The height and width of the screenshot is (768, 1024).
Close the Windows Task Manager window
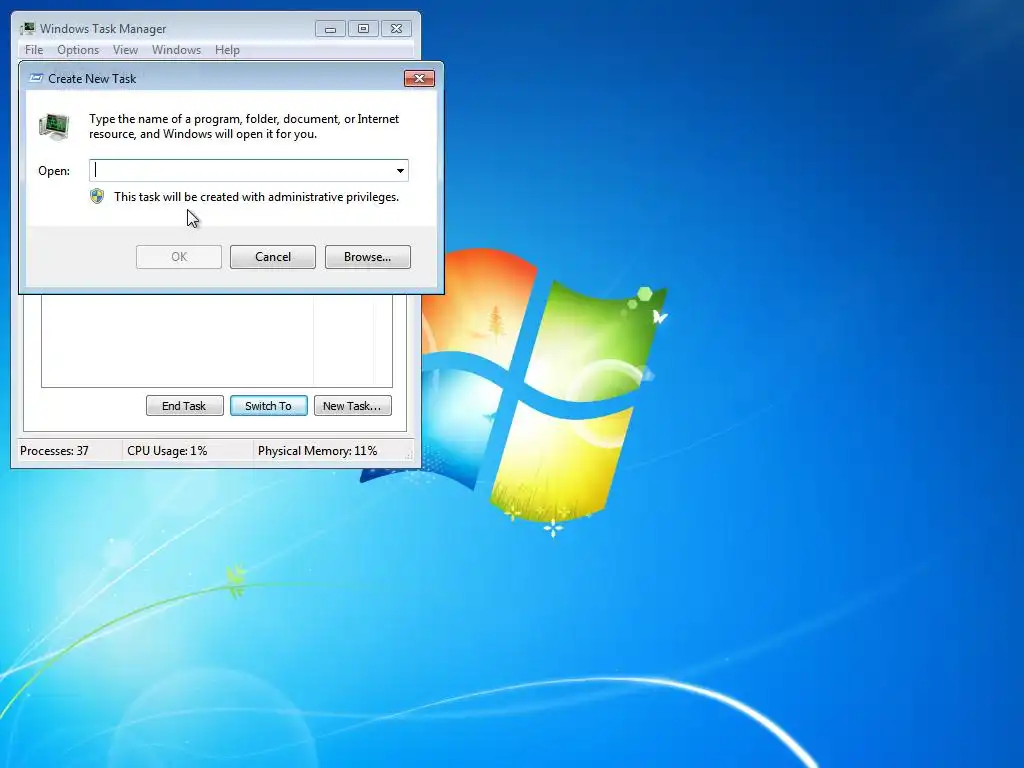pyautogui.click(x=396, y=29)
